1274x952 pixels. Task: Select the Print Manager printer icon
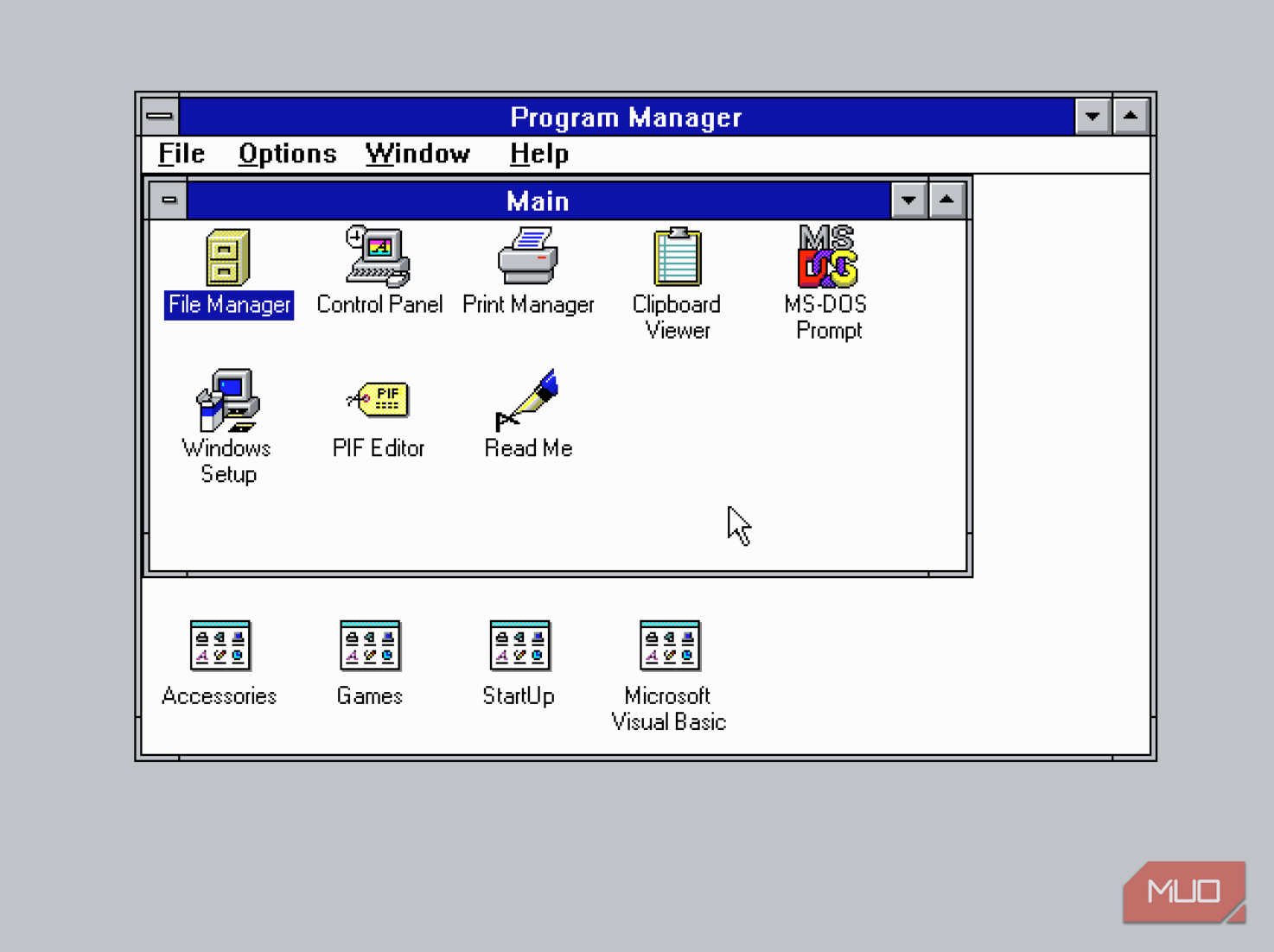[527, 256]
